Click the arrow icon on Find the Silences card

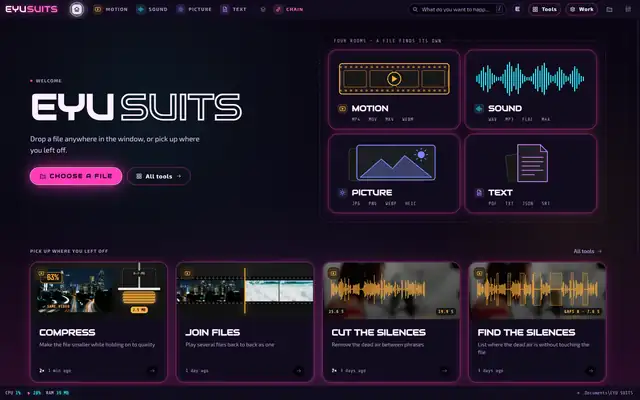click(x=591, y=371)
